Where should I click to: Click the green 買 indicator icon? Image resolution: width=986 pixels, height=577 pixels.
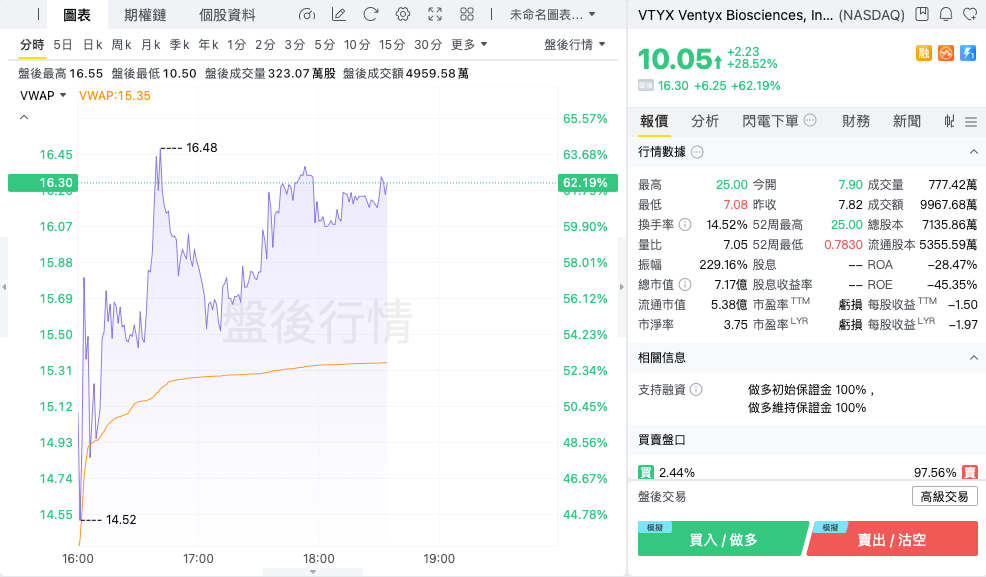[x=645, y=473]
